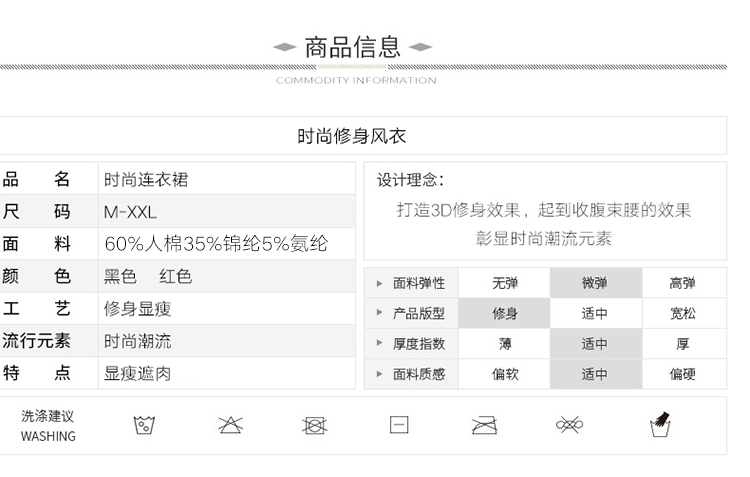Click the triangle arrow next to 产品版型
750x477 pixels.
point(379,314)
